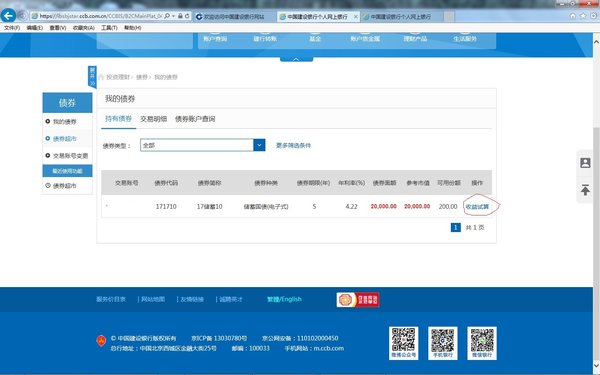Open 生活服务 in the top navigation
The width and height of the screenshot is (600, 375).
(465, 39)
